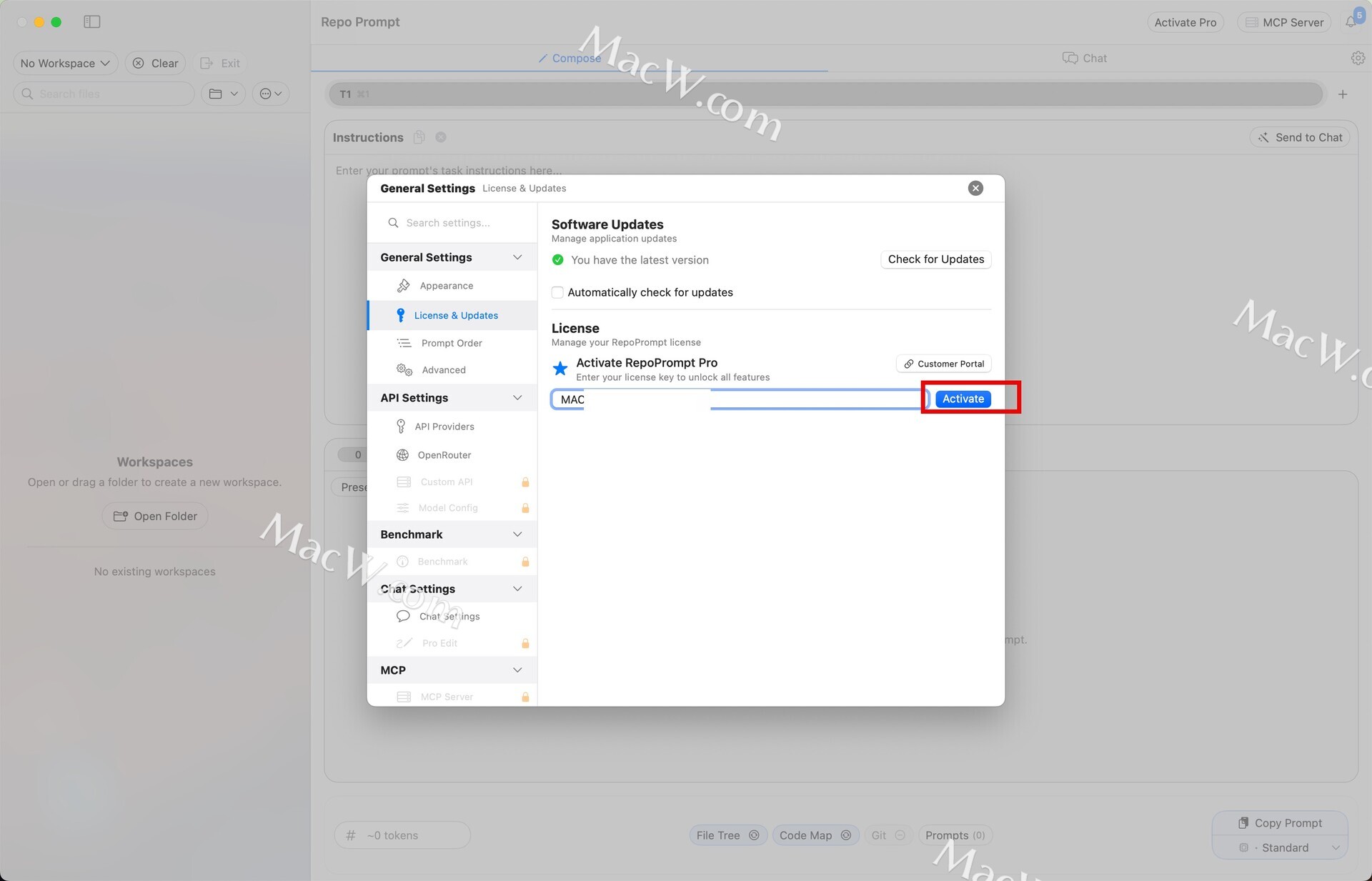The height and width of the screenshot is (881, 1372).
Task: Enable Automatically check for updates
Action: (558, 292)
